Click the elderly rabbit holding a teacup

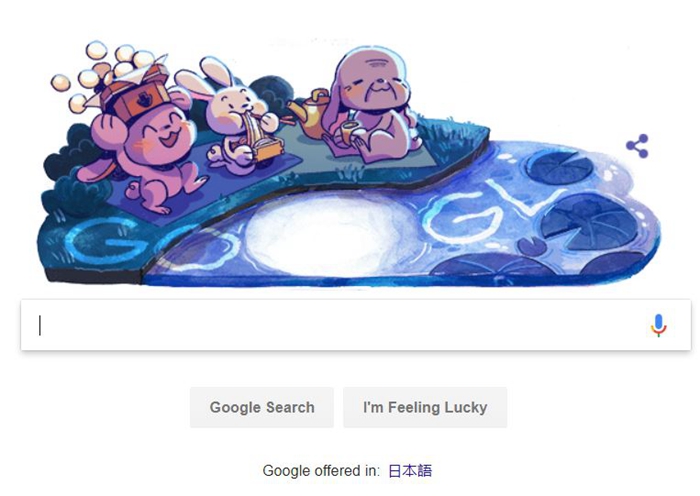[x=371, y=105]
